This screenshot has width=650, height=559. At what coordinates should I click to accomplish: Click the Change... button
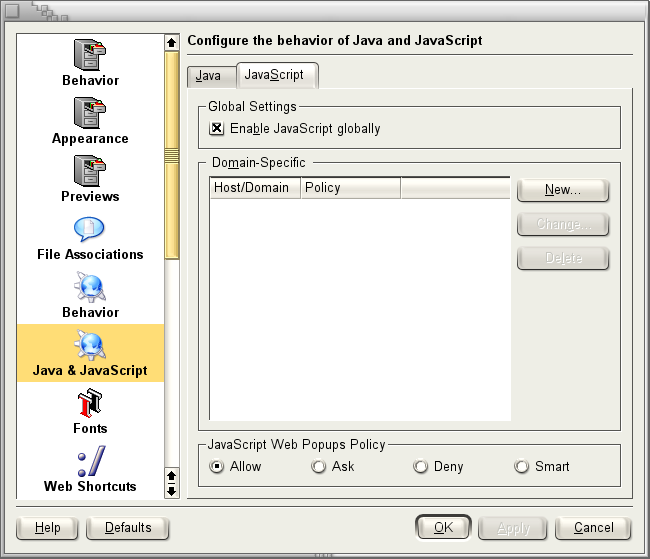pos(563,224)
